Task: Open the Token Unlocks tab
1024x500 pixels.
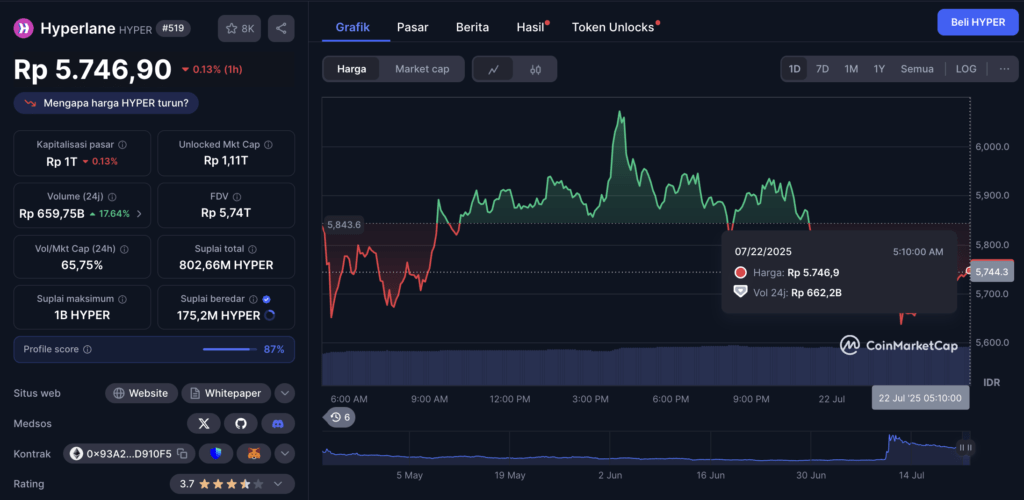Action: (x=613, y=27)
